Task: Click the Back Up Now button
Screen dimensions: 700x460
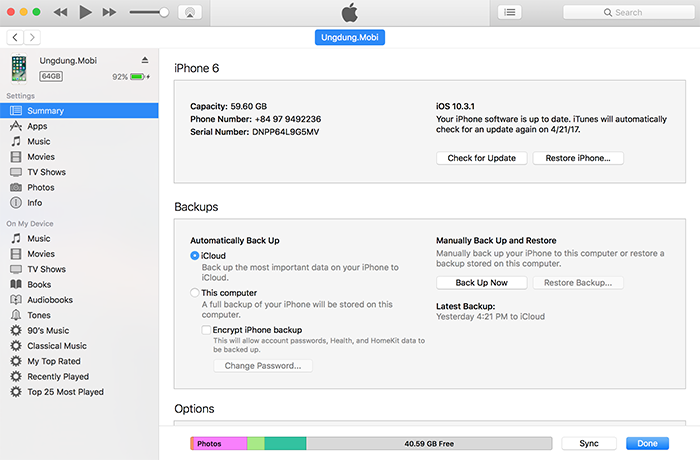Action: 481,283
